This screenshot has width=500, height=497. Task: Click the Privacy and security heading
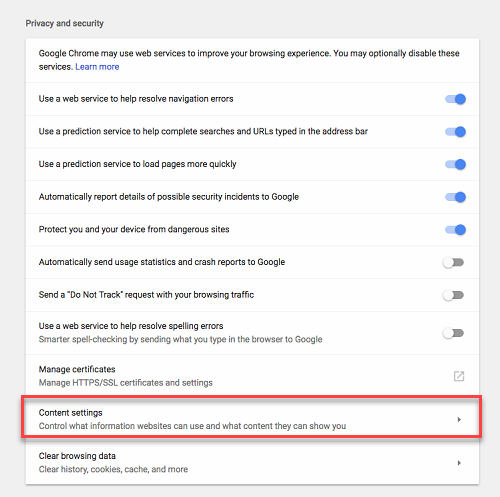[x=65, y=23]
